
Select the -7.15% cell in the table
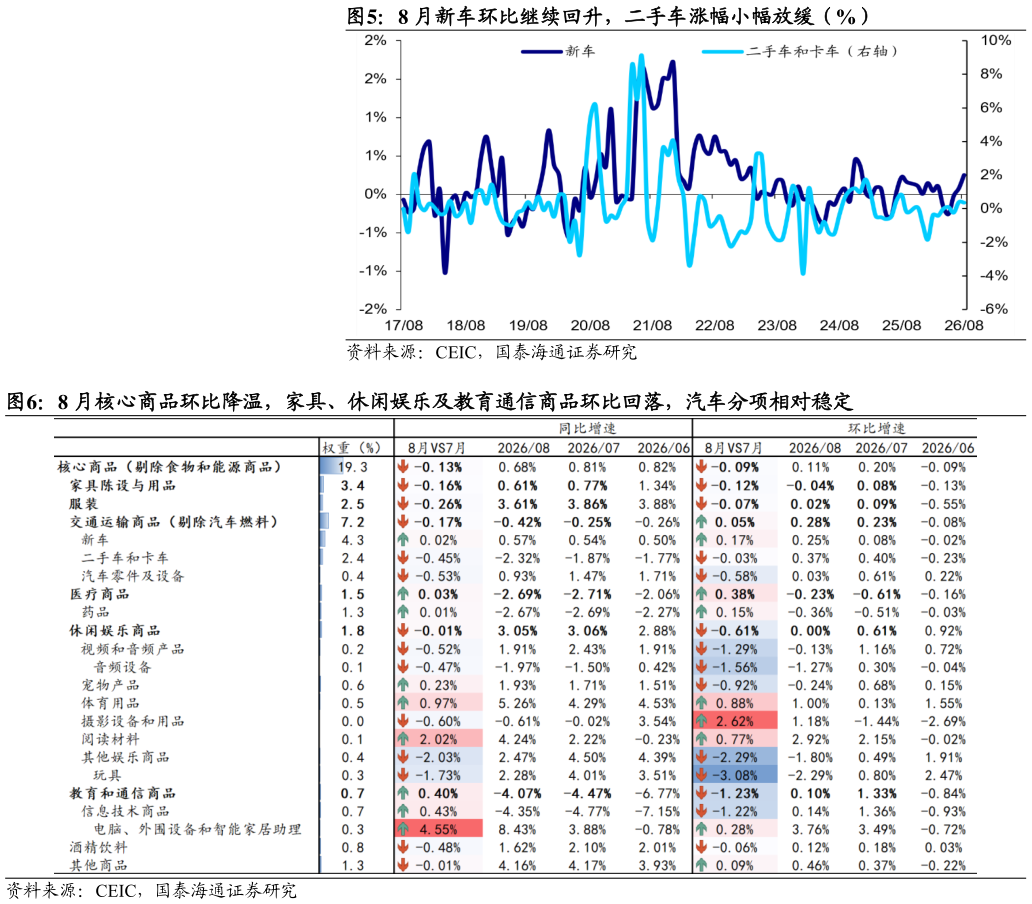click(x=656, y=811)
